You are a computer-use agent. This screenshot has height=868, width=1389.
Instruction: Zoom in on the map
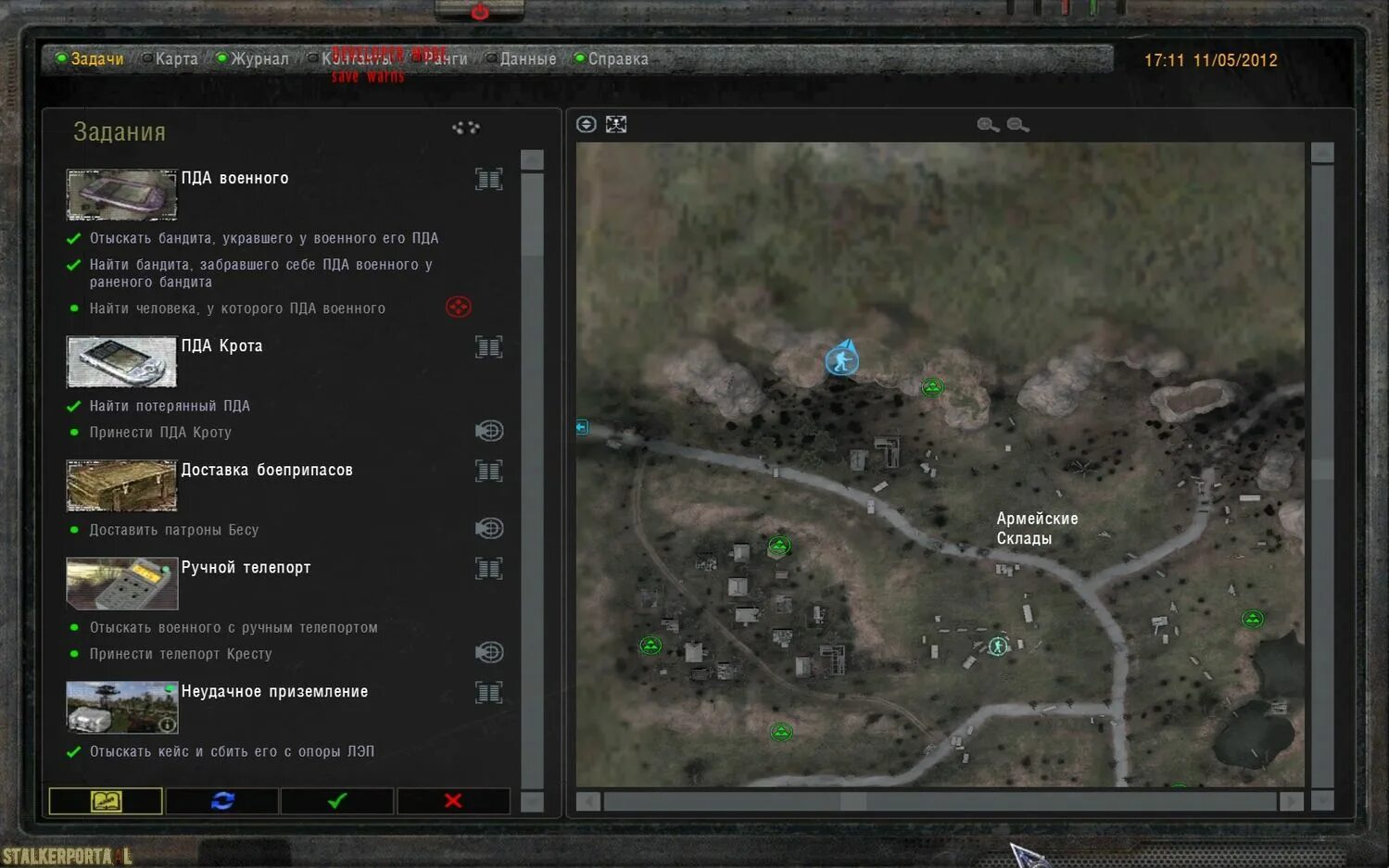[988, 125]
